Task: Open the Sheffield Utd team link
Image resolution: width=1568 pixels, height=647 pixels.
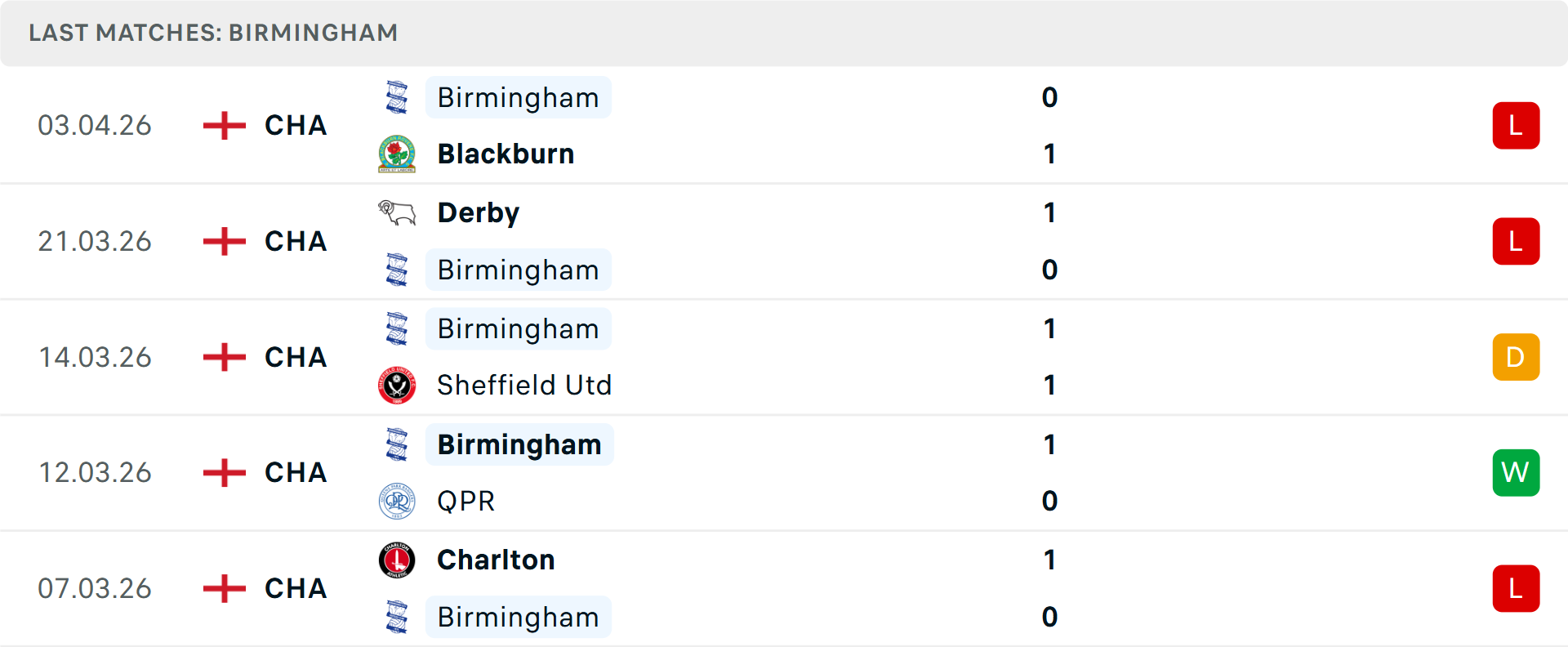Action: [524, 385]
